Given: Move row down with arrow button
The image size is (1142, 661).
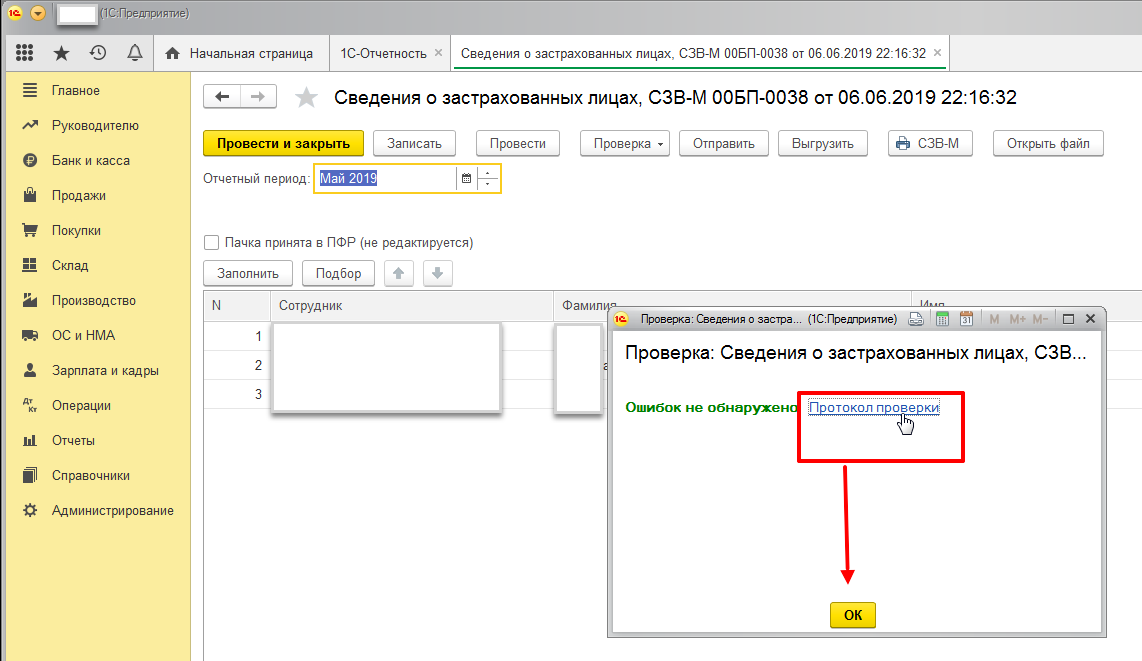Looking at the screenshot, I should [x=438, y=273].
